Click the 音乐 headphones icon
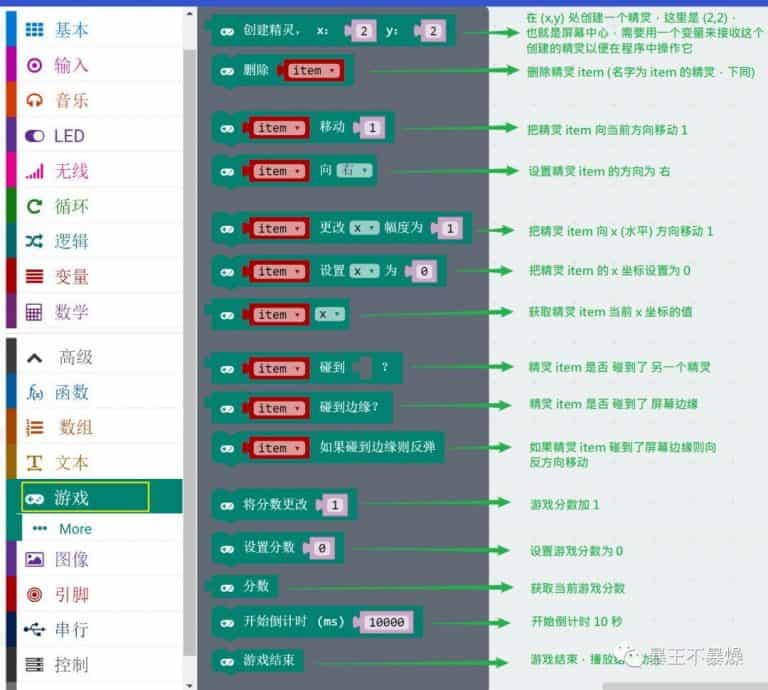The image size is (768, 690). (35, 100)
